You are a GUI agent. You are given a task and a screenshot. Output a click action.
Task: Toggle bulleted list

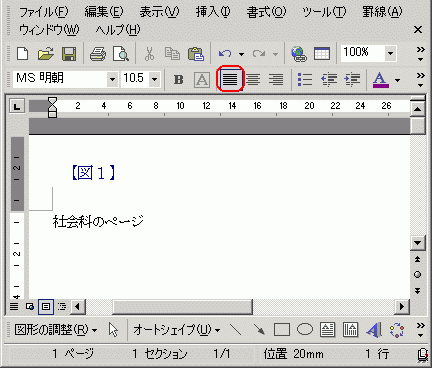pyautogui.click(x=305, y=79)
